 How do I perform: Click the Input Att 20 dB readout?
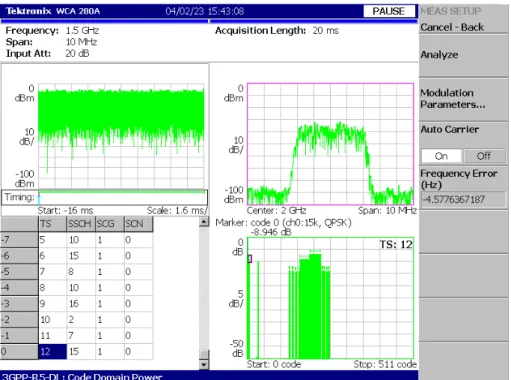coord(47,53)
